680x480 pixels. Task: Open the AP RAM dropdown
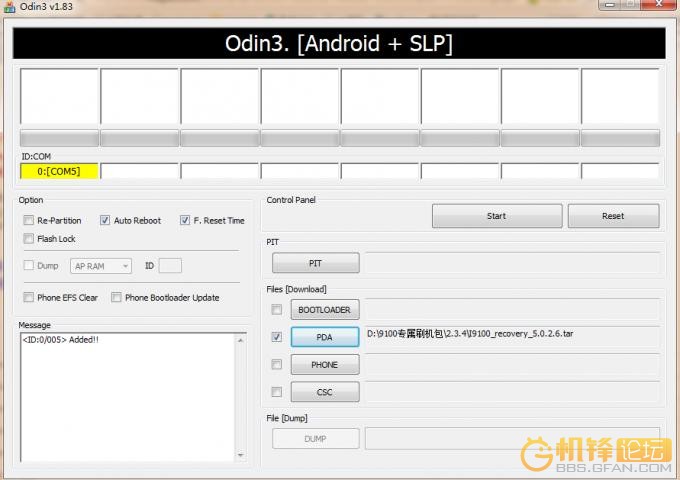[101, 266]
